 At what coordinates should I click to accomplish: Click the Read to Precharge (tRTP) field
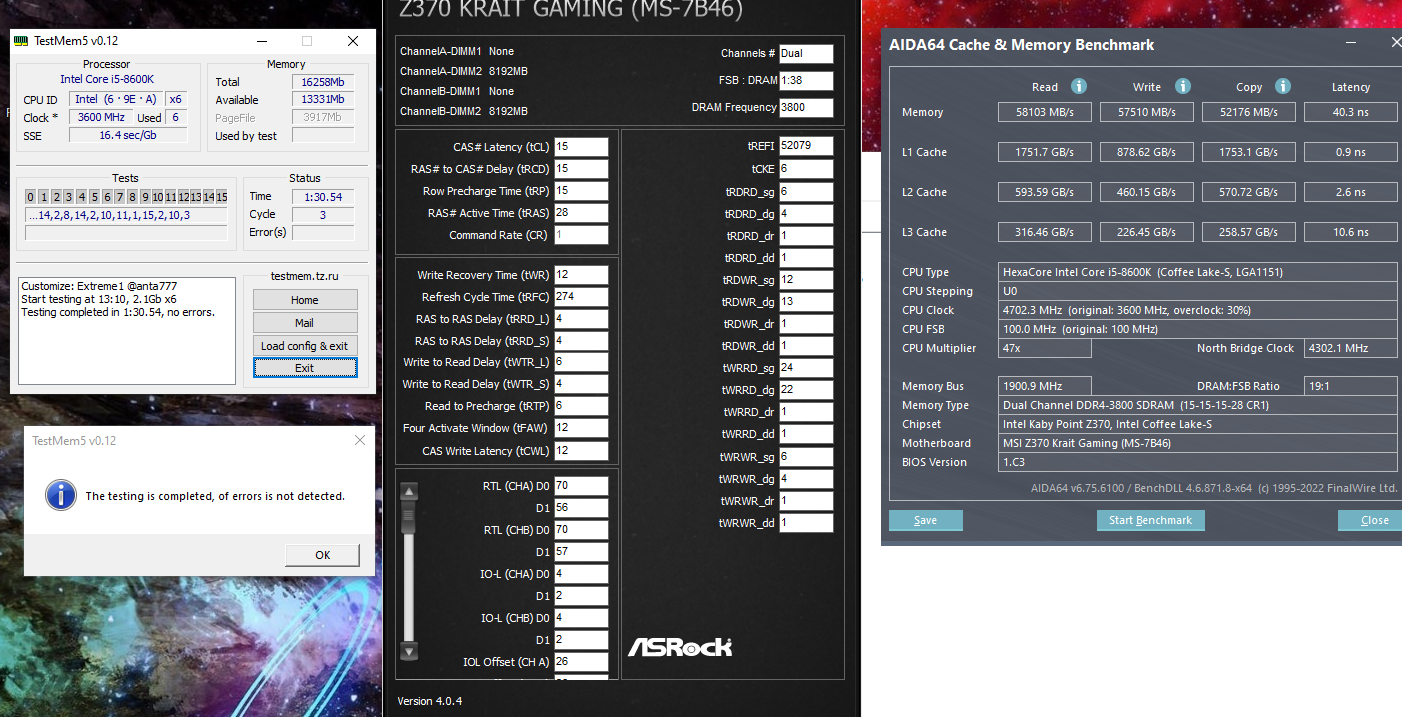point(581,406)
